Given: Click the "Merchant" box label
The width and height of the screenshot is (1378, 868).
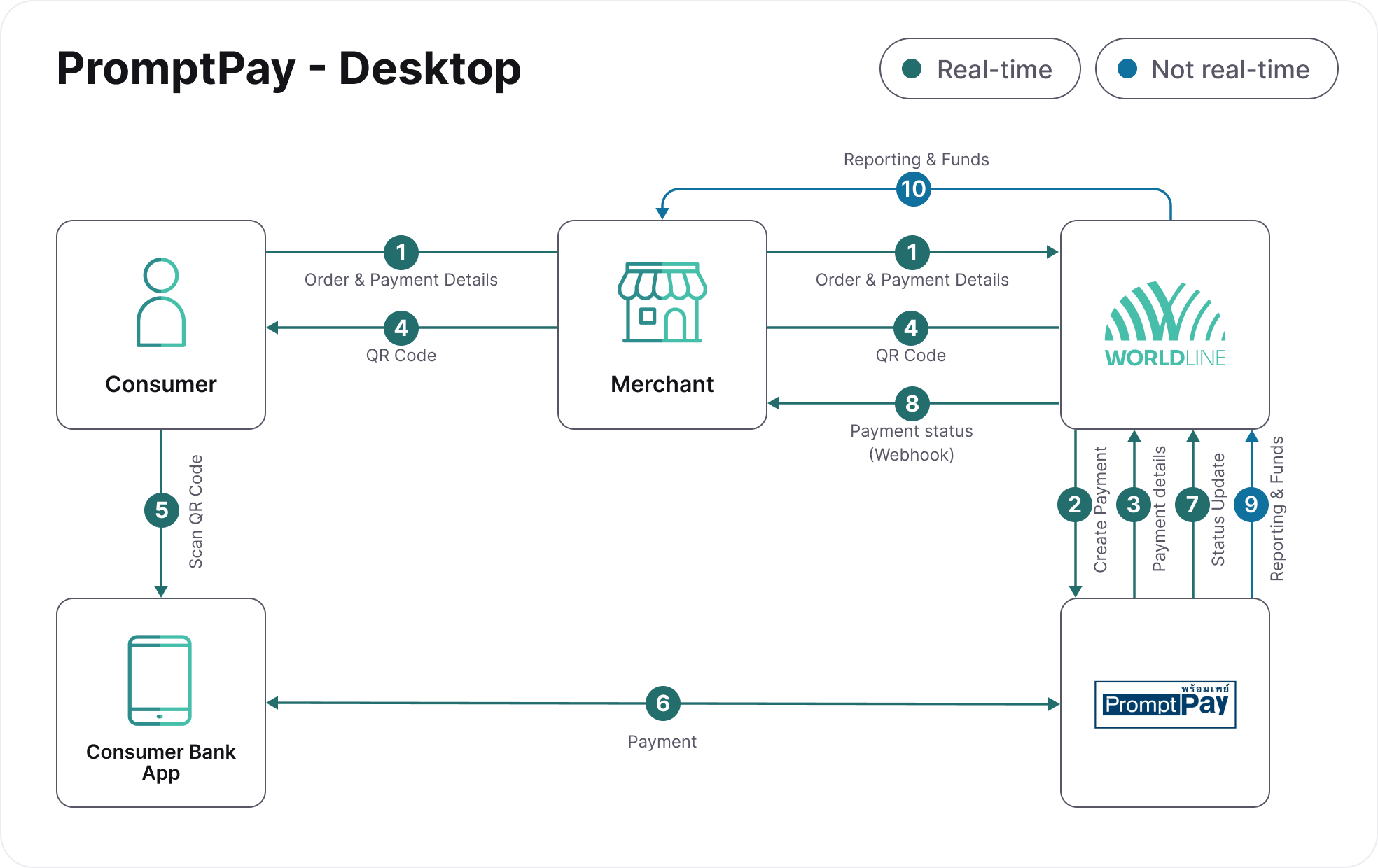Looking at the screenshot, I should coord(662,384).
